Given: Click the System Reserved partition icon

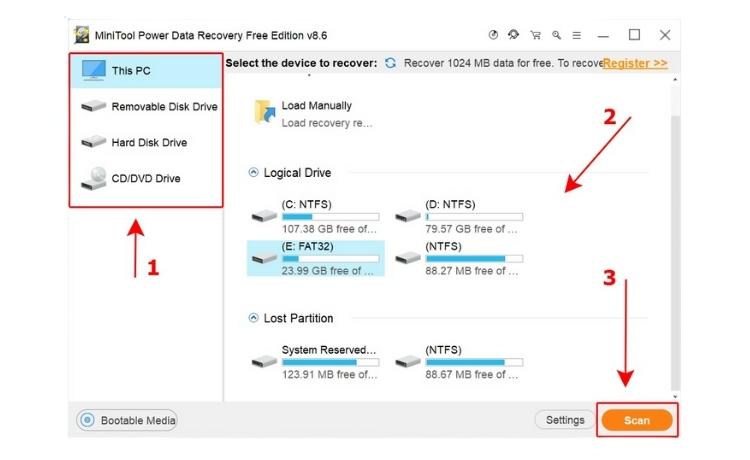Looking at the screenshot, I should pos(264,361).
